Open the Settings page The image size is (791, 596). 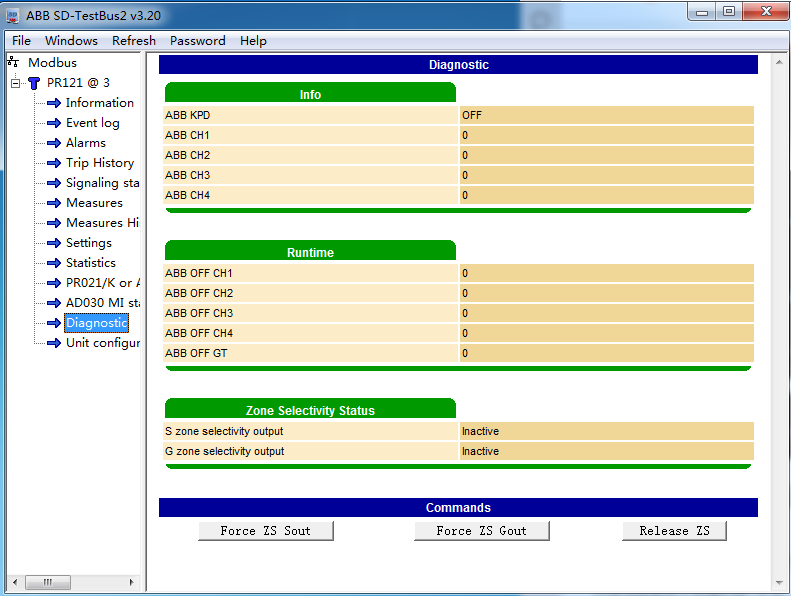coord(89,243)
